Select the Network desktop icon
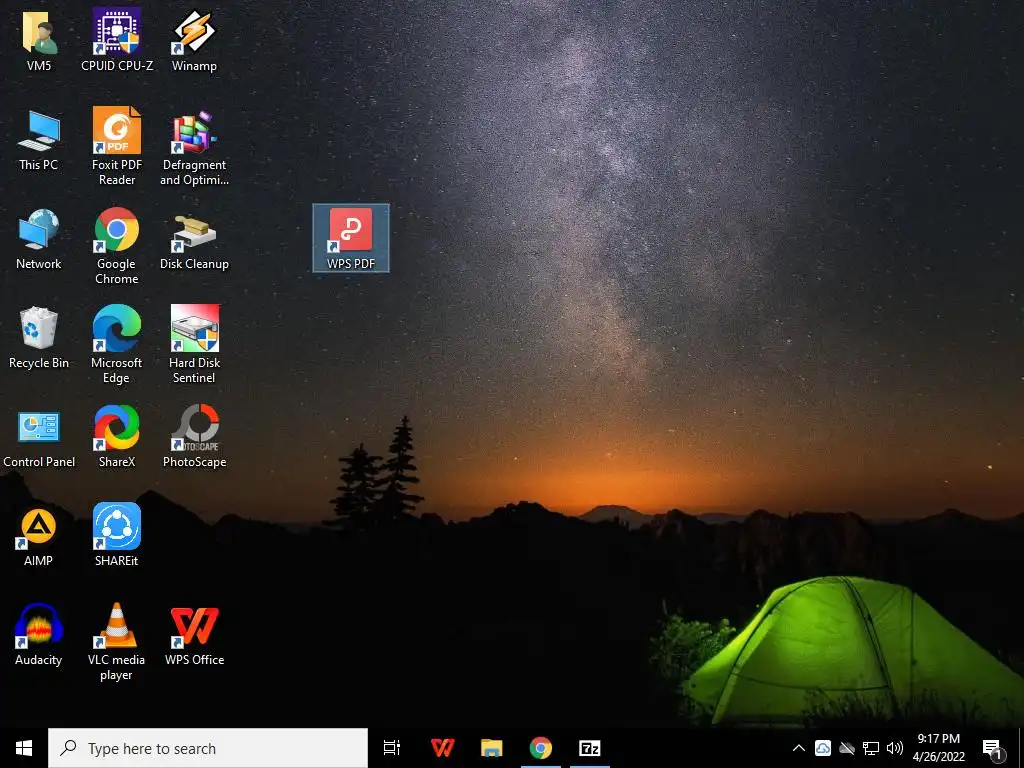 tap(39, 239)
